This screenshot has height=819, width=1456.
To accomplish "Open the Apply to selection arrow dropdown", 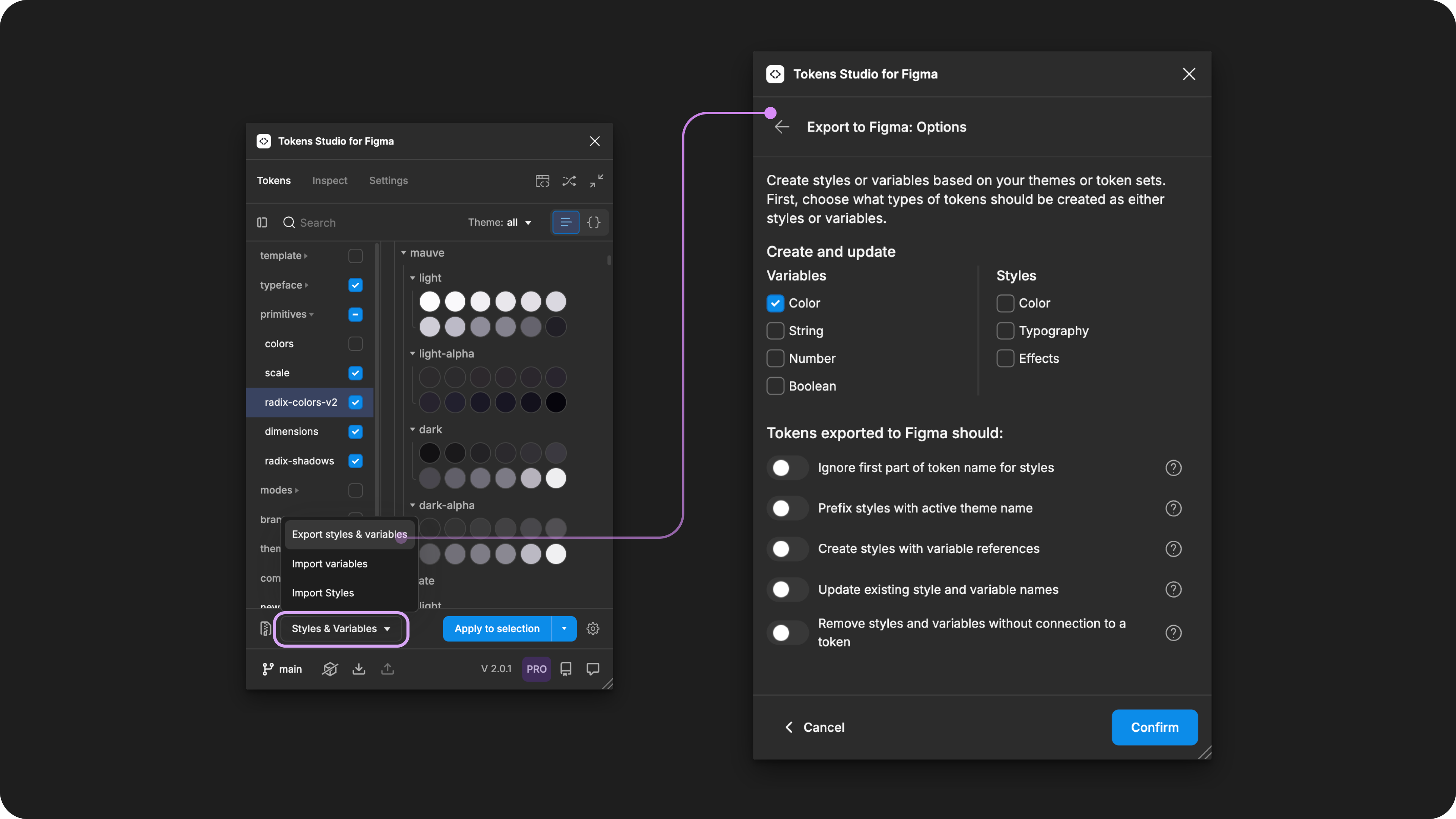I will pos(563,629).
